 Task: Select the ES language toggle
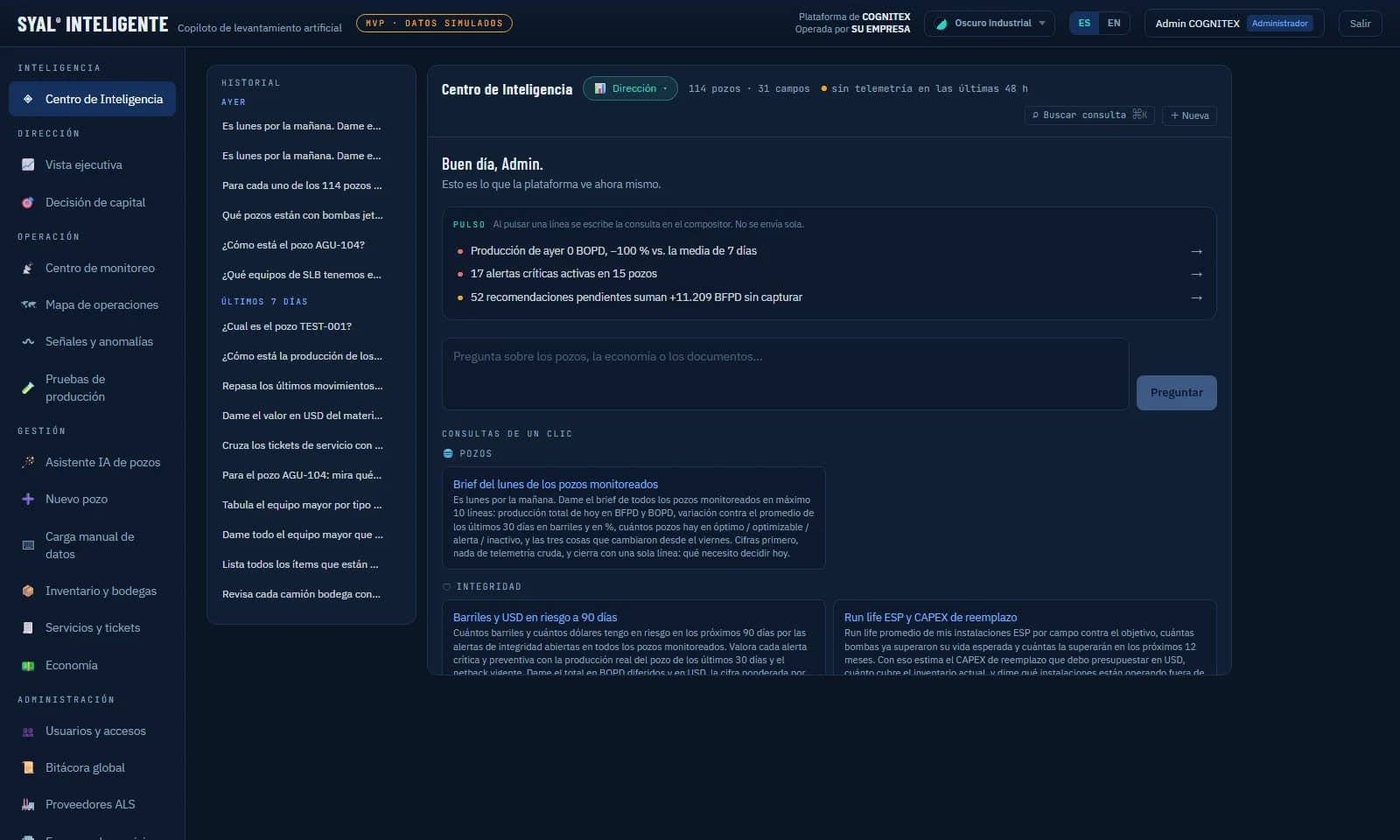(1084, 24)
